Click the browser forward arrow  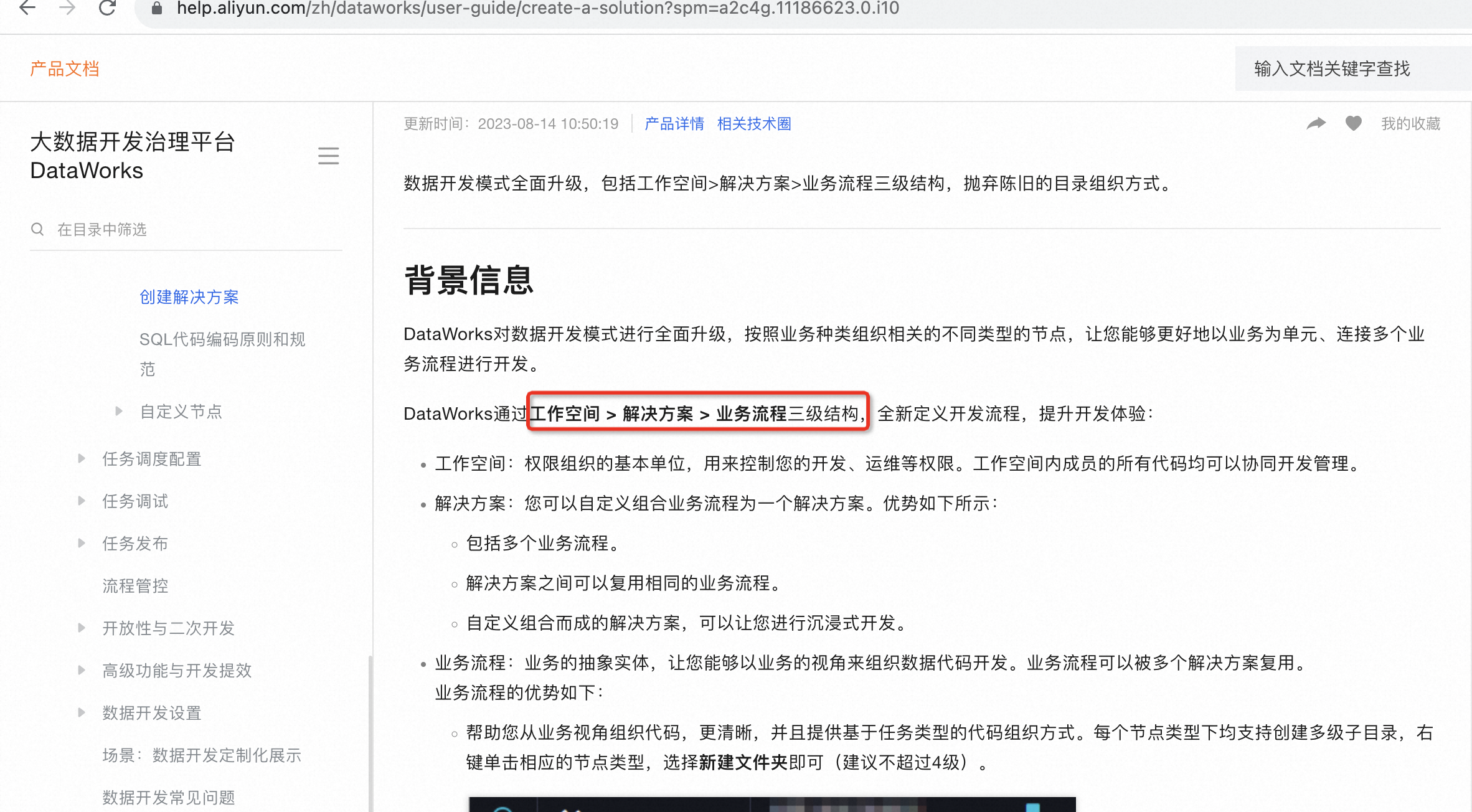pyautogui.click(x=67, y=7)
